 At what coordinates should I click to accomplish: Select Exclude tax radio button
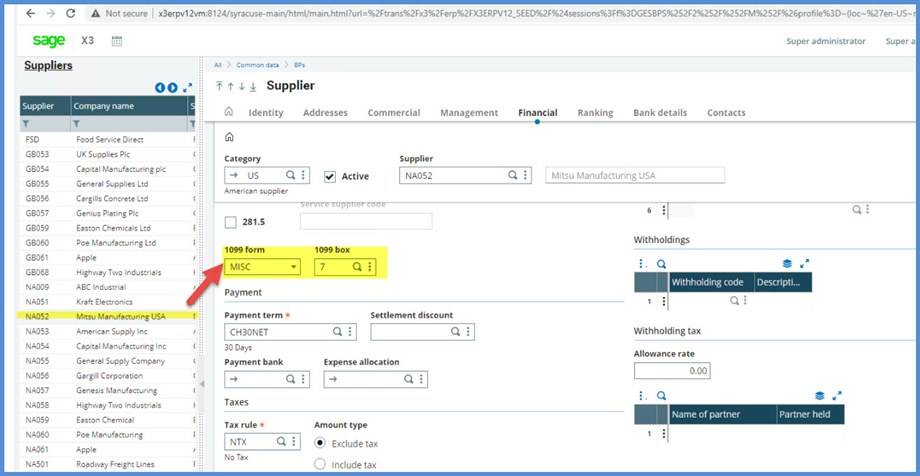(x=320, y=443)
